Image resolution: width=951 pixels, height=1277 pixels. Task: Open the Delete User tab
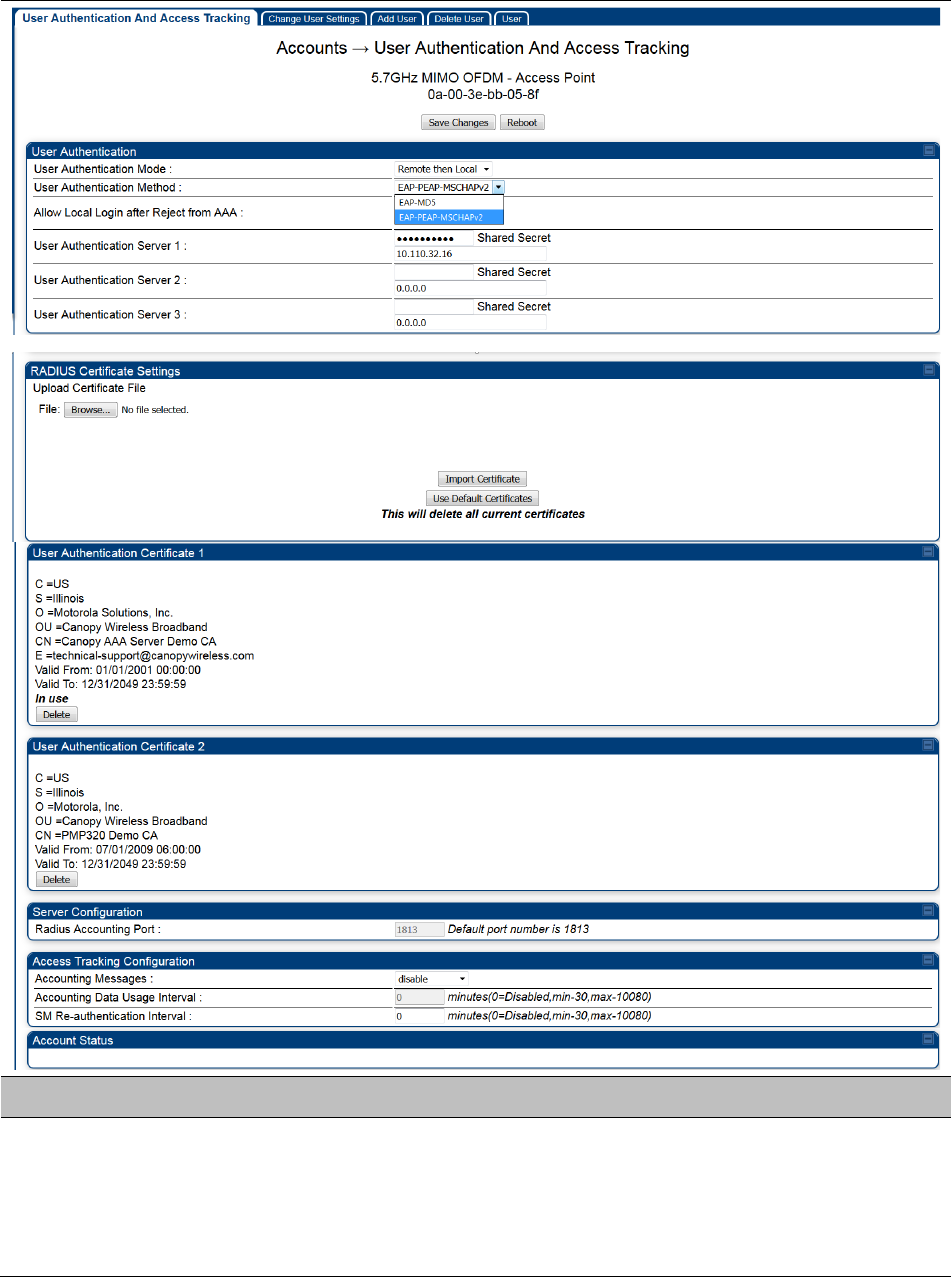coord(459,19)
